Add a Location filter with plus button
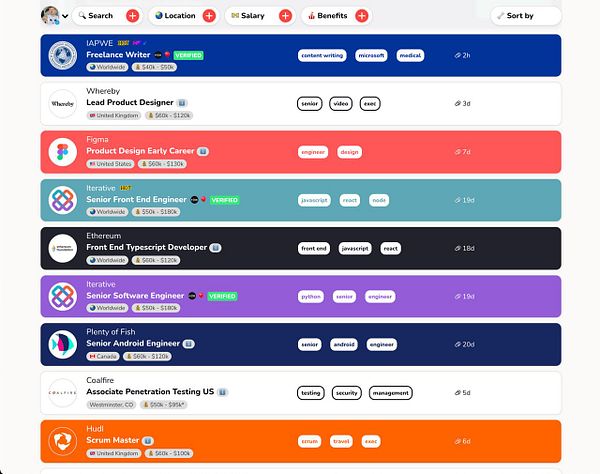600x474 pixels. pos(209,16)
